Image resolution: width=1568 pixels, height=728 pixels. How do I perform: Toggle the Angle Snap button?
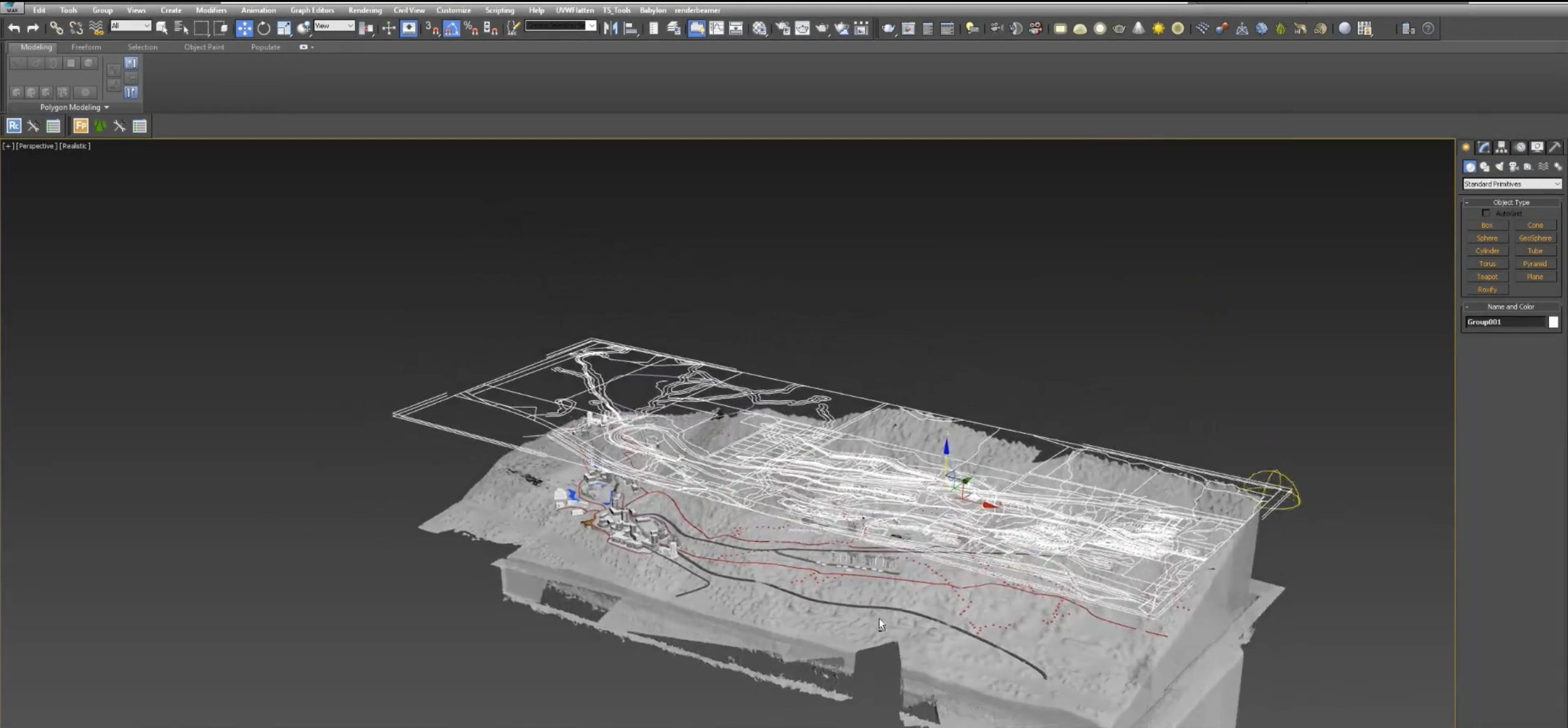451,28
